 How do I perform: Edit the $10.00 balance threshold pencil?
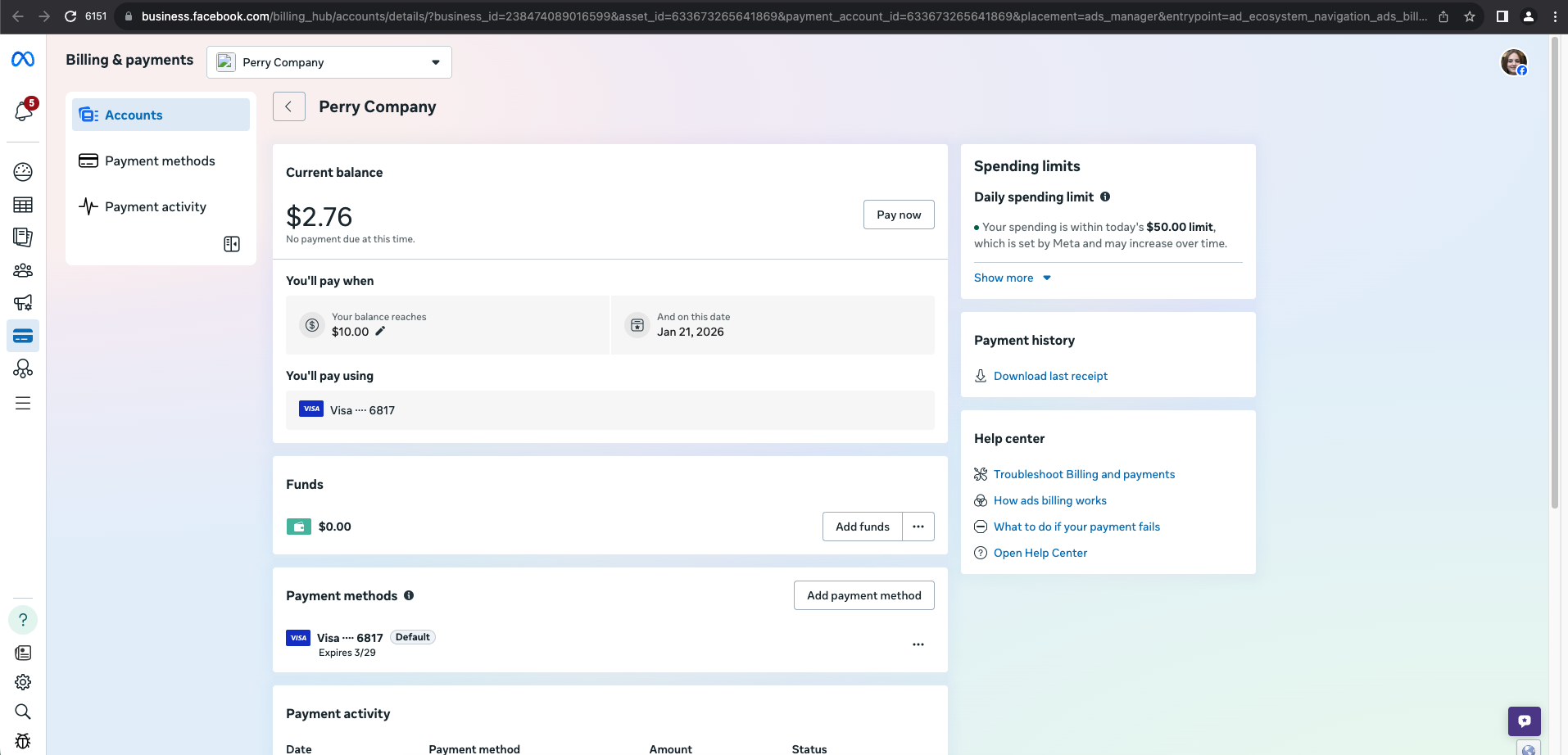coord(380,332)
